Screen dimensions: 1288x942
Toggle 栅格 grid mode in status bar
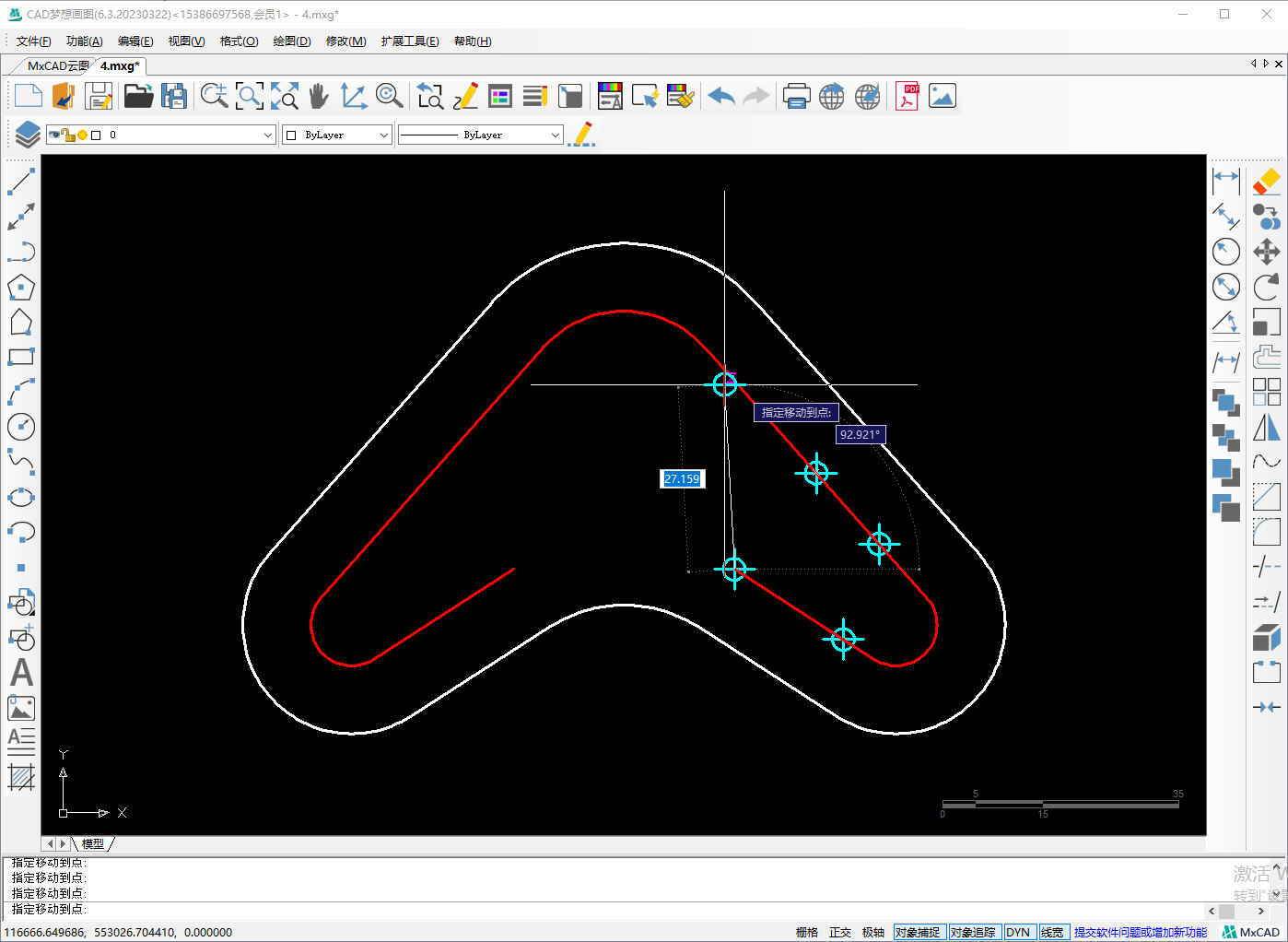(x=807, y=932)
